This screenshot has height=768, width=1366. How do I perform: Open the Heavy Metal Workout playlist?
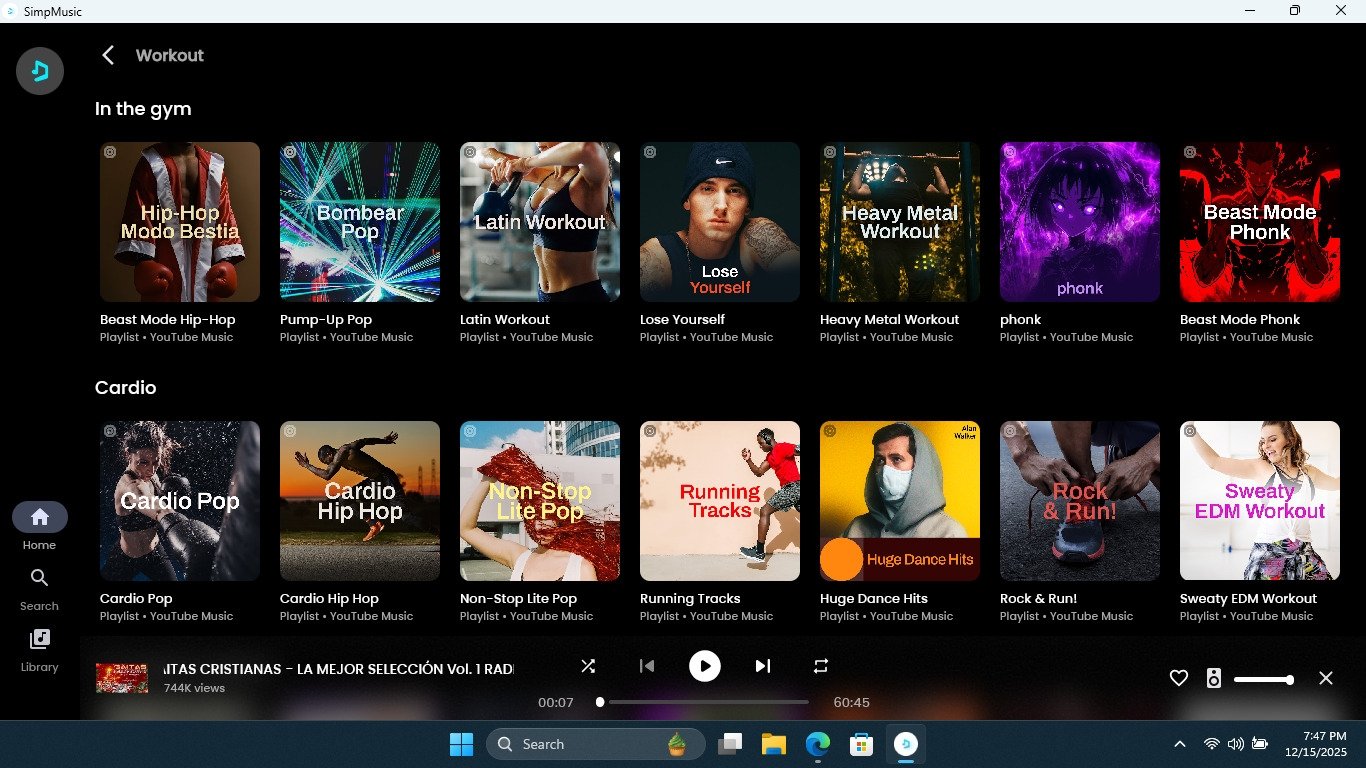pyautogui.click(x=900, y=222)
